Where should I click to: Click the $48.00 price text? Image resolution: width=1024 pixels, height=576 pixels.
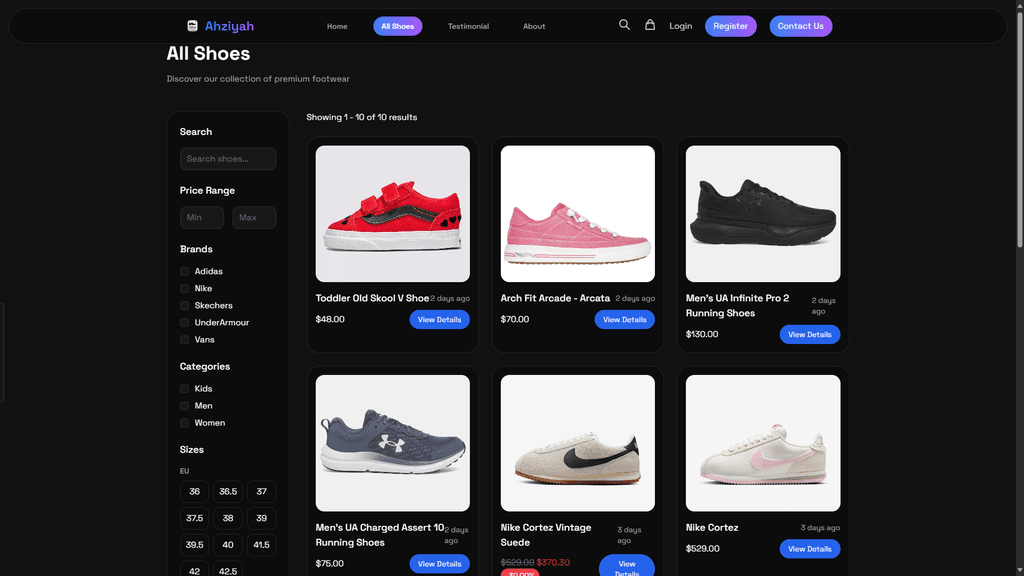(330, 319)
